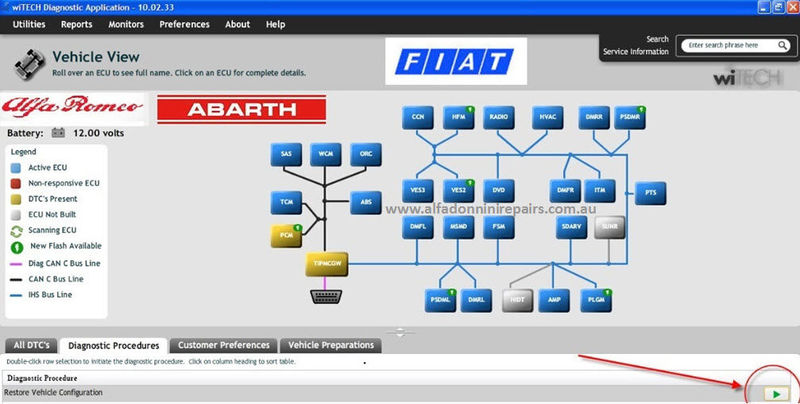Switch to the All DTC's tab
The height and width of the screenshot is (404, 800).
(31, 345)
